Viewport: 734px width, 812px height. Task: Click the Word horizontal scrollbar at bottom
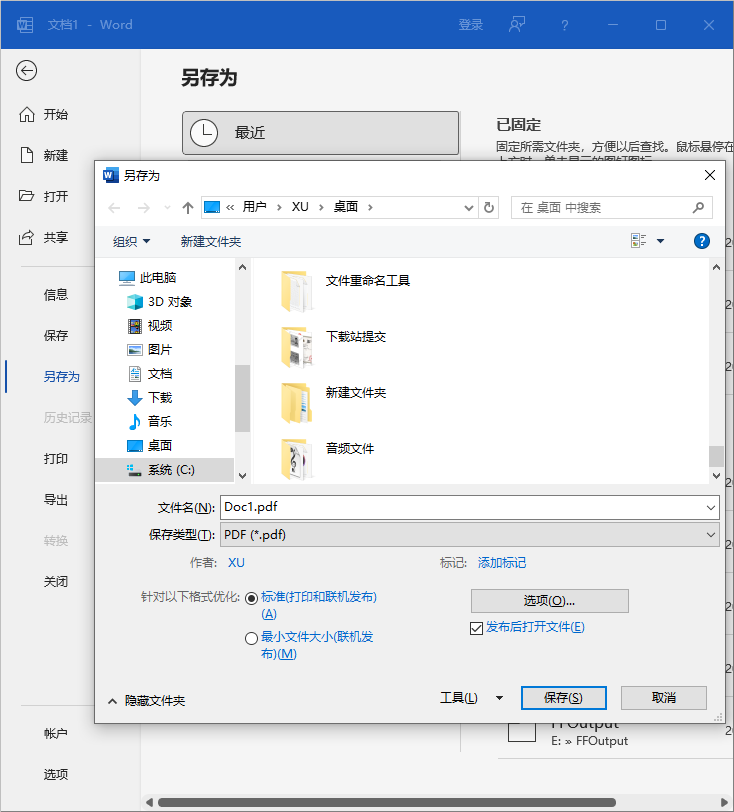[387, 803]
